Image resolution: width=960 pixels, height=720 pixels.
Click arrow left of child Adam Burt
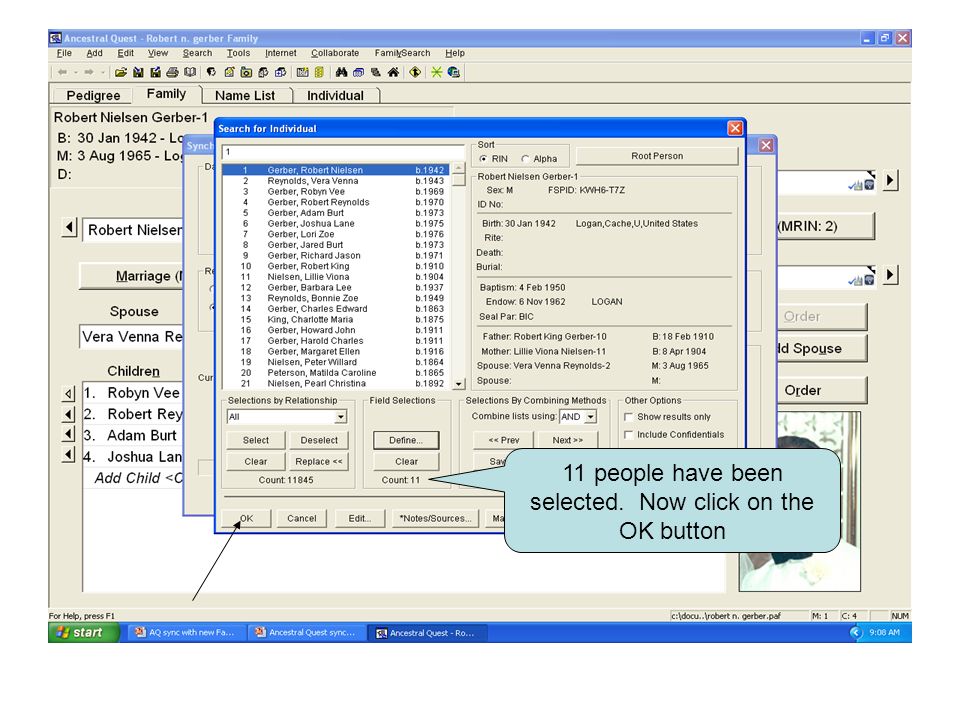[69, 435]
